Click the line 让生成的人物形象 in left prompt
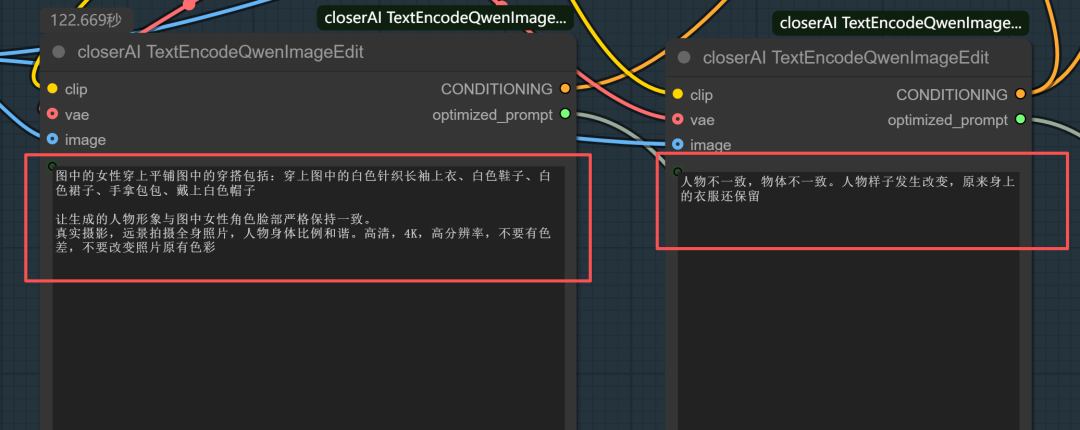This screenshot has width=1080, height=430. [214, 218]
